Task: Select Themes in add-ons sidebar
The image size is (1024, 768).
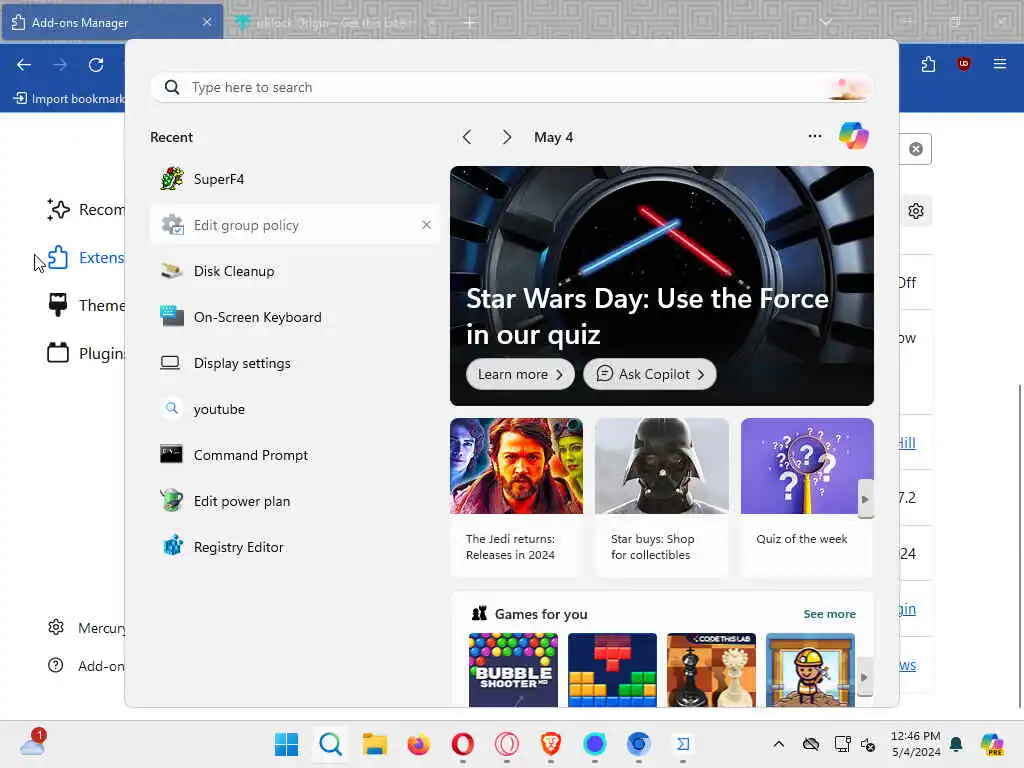Action: tap(85, 305)
